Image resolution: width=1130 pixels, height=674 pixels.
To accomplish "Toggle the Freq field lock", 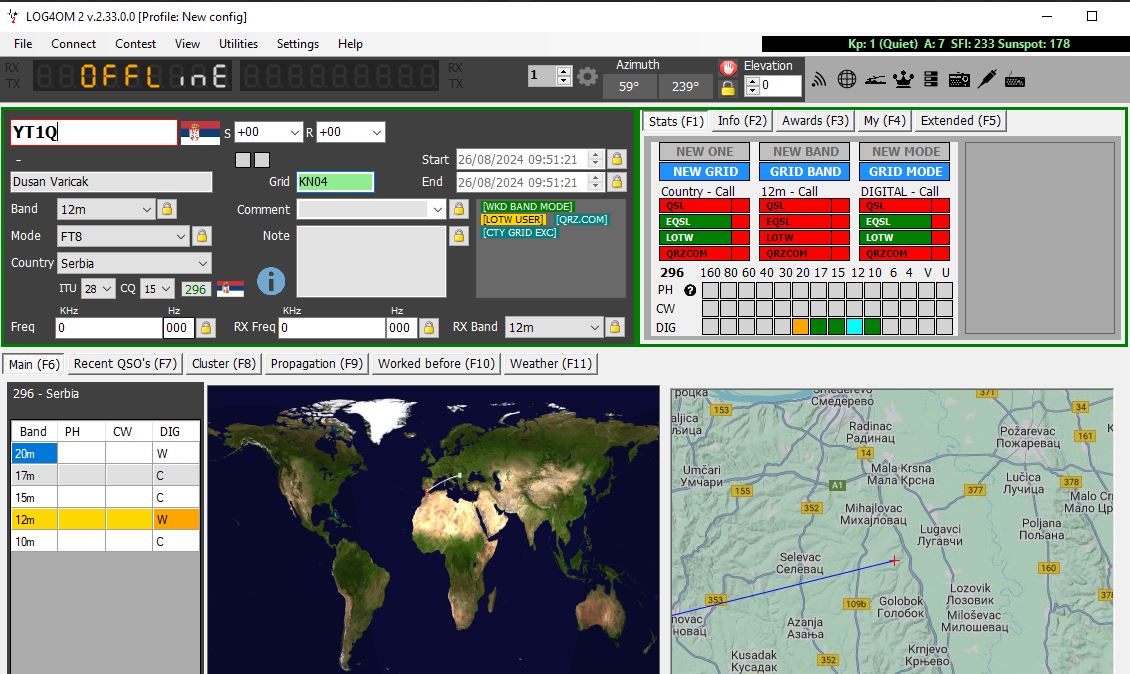I will click(206, 327).
